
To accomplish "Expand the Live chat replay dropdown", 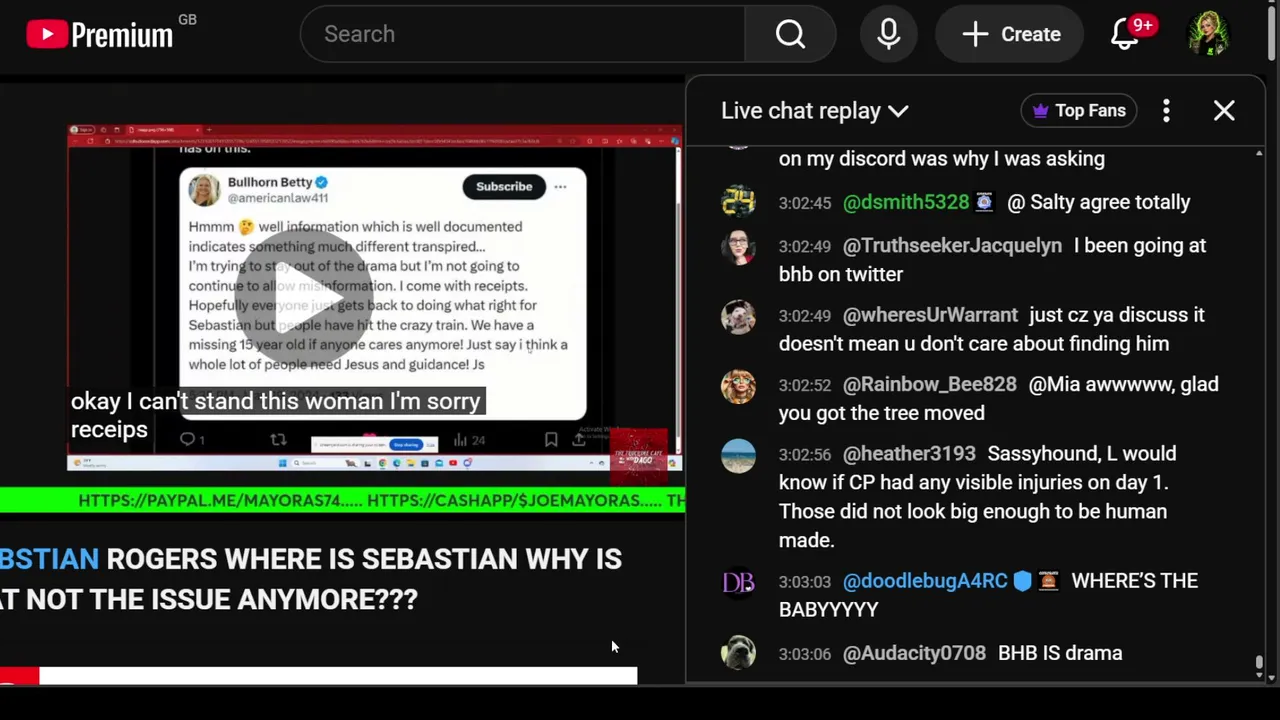I will (815, 111).
